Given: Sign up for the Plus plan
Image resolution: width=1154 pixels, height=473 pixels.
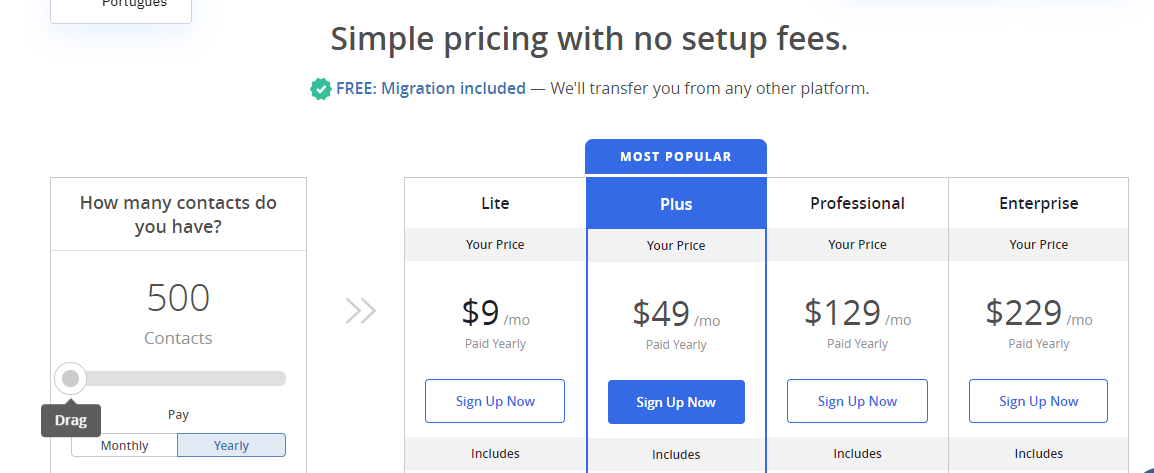Looking at the screenshot, I should coord(676,402).
